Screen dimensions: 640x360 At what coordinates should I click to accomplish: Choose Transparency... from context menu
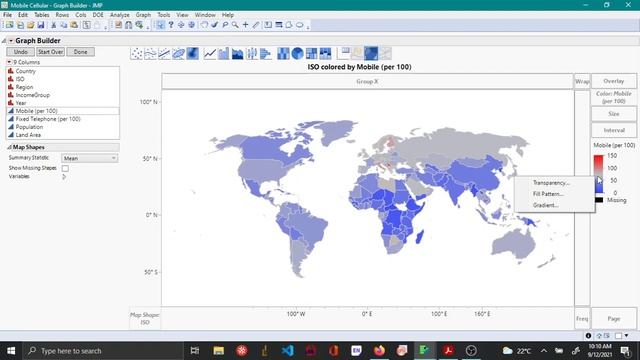[x=551, y=183]
